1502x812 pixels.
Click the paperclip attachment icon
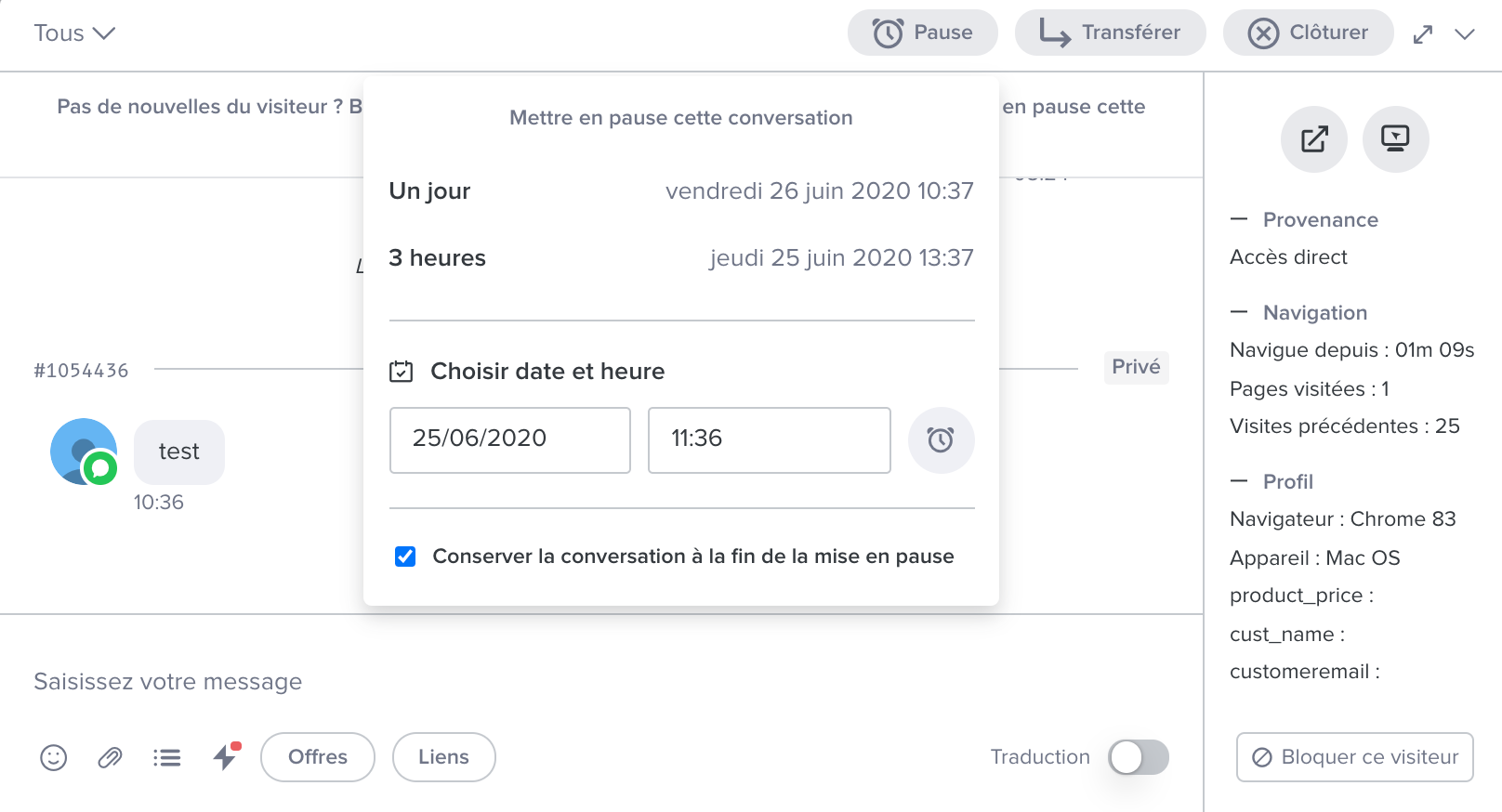[x=110, y=758]
